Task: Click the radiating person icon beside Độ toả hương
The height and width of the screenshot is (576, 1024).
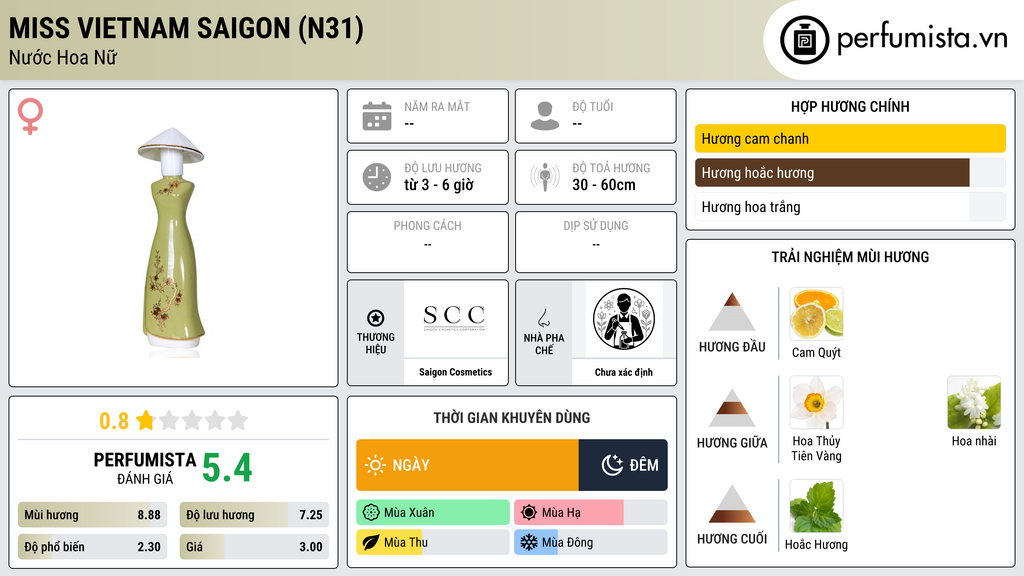Action: (545, 177)
